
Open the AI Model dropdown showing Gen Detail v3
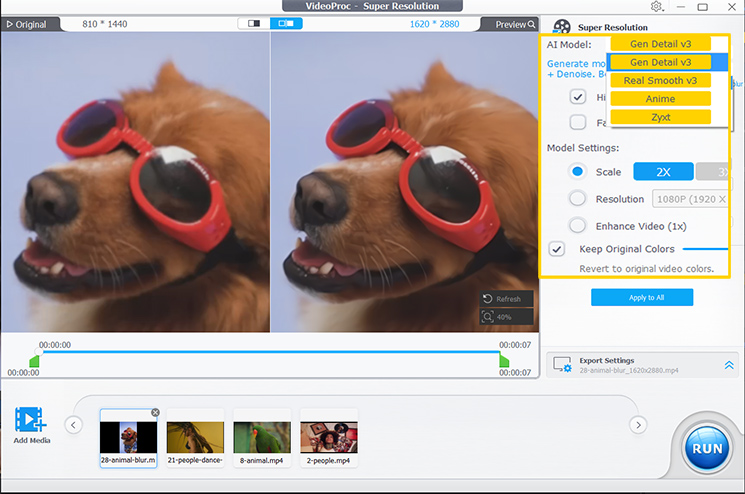[660, 44]
